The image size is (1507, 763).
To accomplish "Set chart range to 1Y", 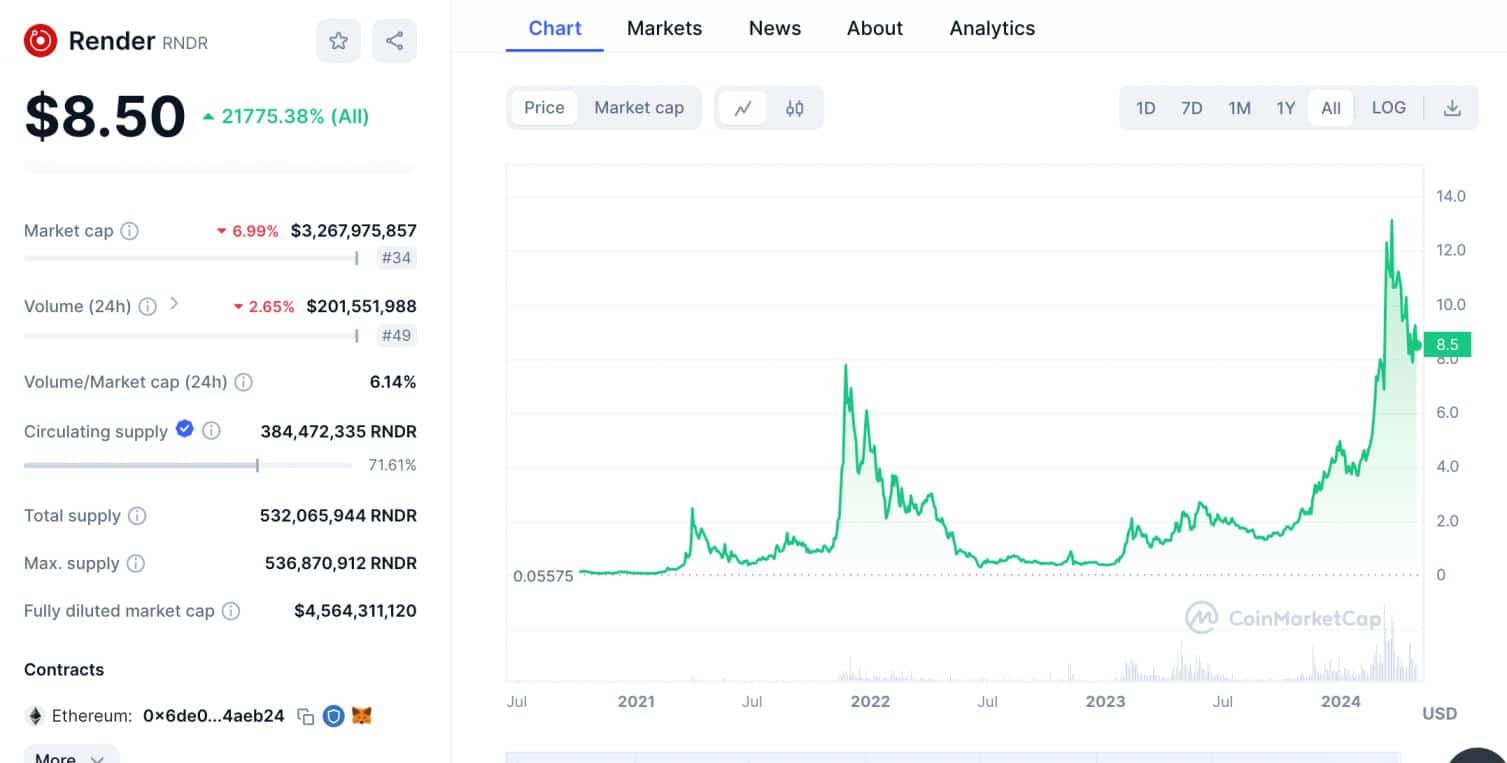I will click(x=1286, y=108).
